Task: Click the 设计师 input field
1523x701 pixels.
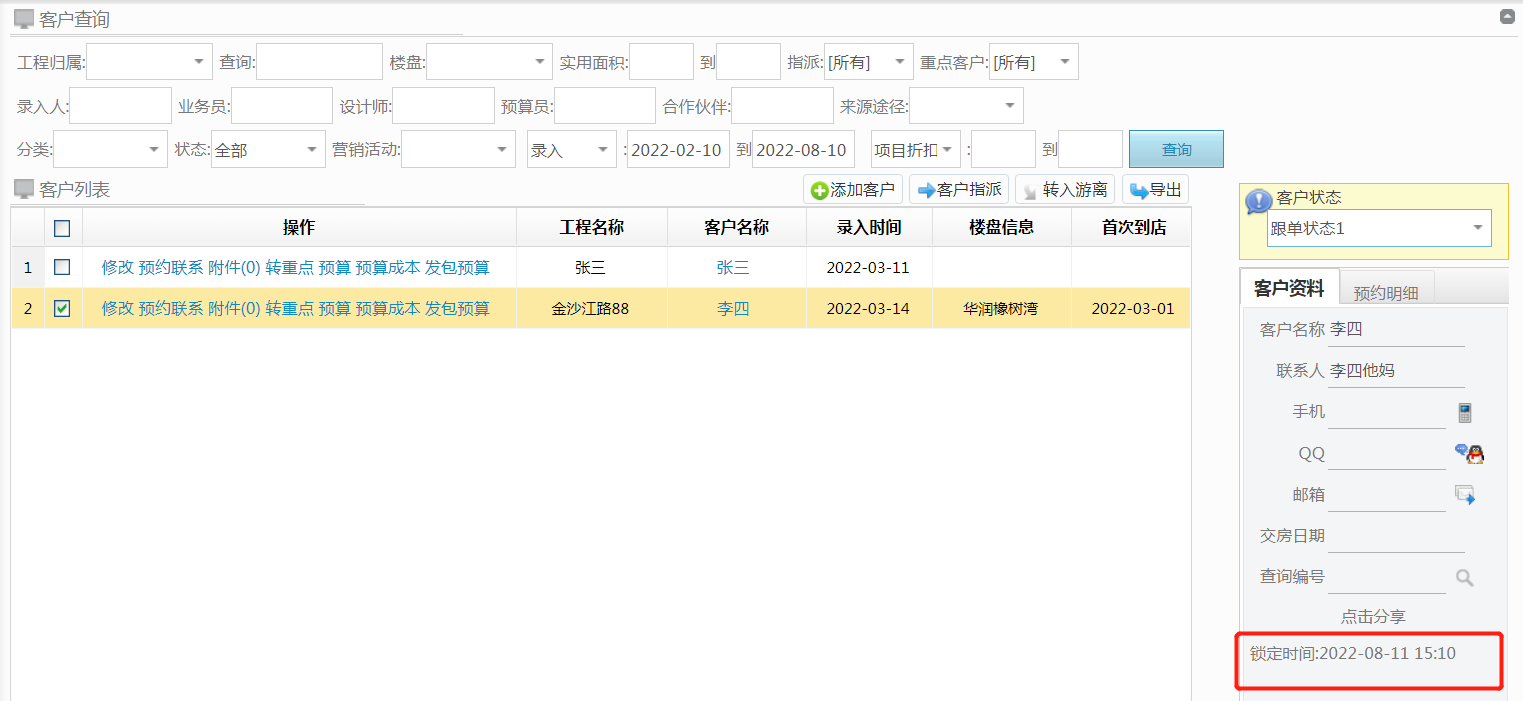Action: pyautogui.click(x=443, y=106)
